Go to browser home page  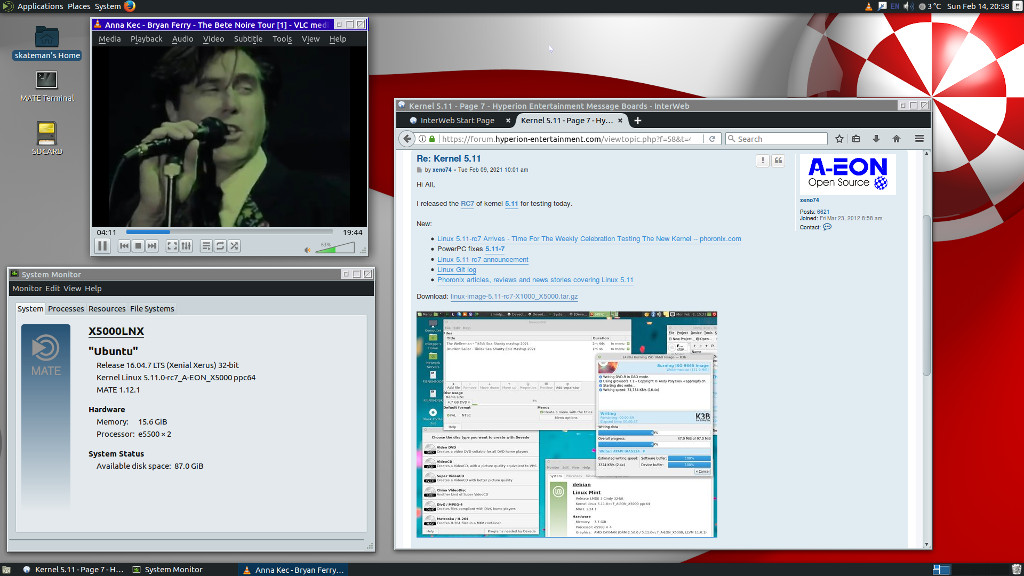point(897,139)
